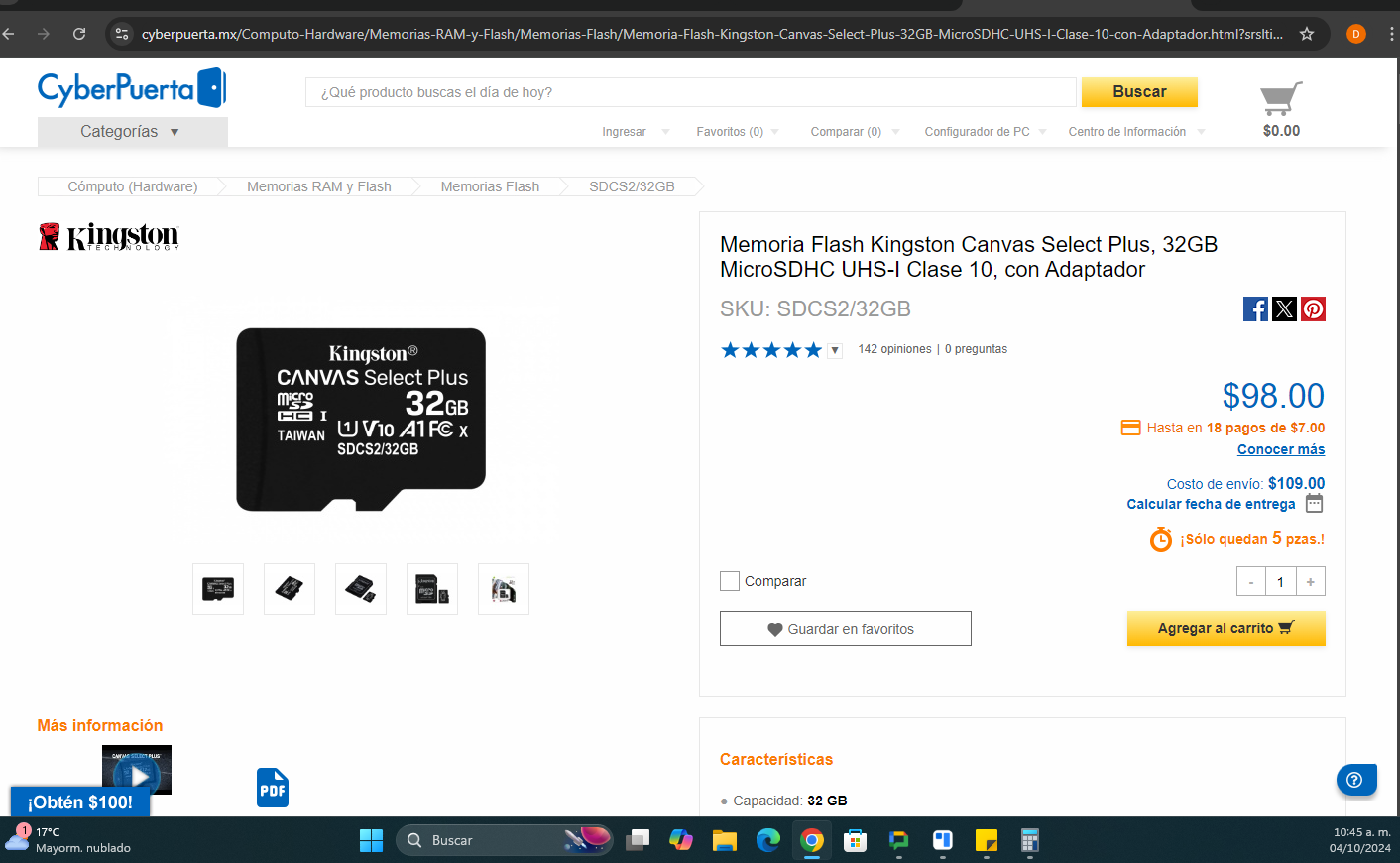Image resolution: width=1400 pixels, height=863 pixels.
Task: Open Sticky Notes from taskbar
Action: tap(987, 840)
